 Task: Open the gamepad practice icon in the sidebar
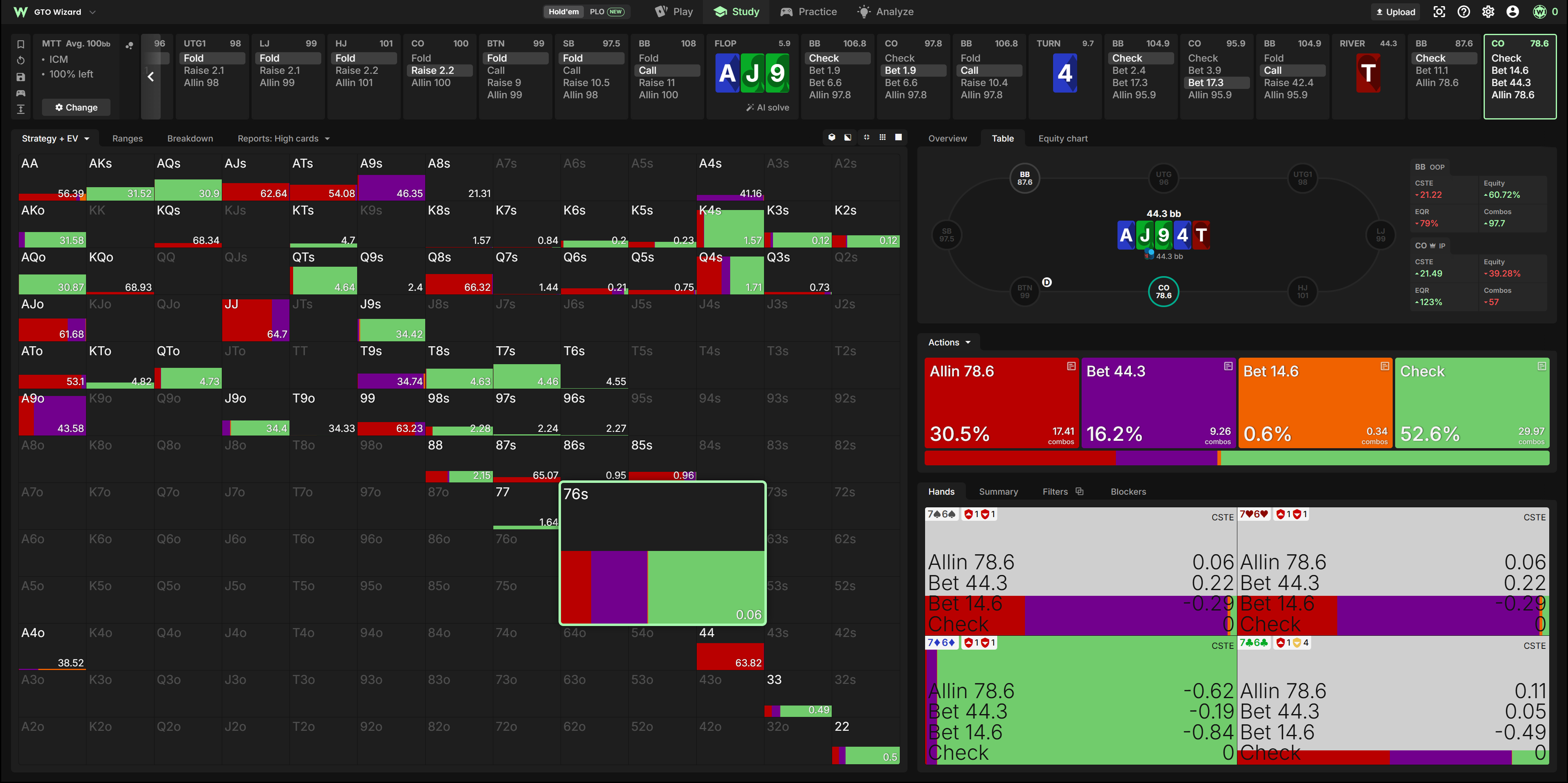21,93
